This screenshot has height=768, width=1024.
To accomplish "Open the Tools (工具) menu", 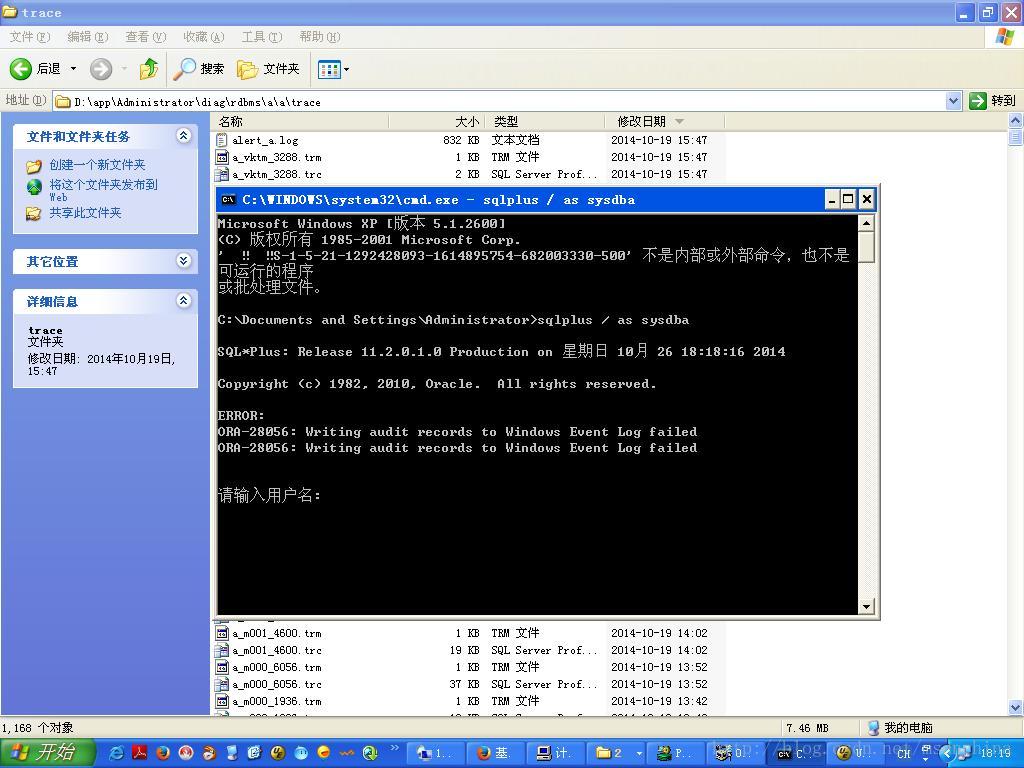I will [262, 37].
